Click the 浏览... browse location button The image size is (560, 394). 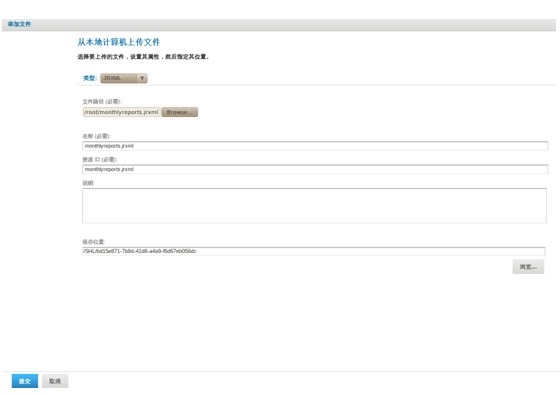tap(528, 267)
